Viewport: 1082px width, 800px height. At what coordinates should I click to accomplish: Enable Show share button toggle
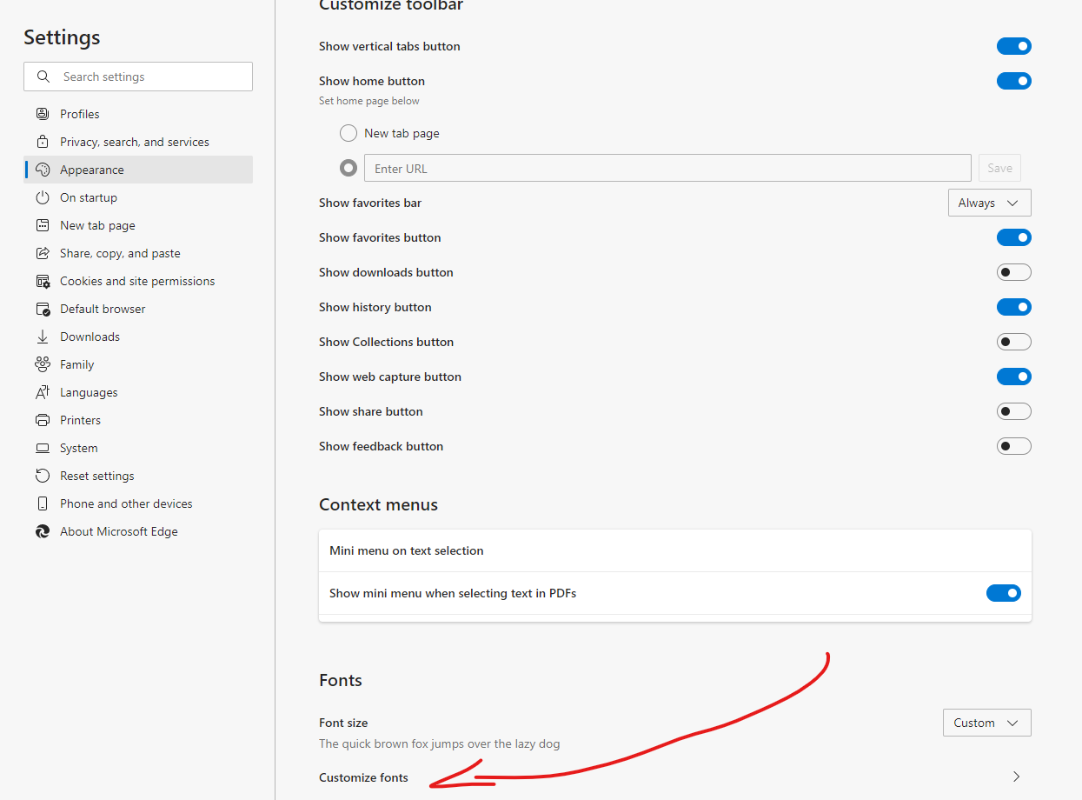[1013, 411]
